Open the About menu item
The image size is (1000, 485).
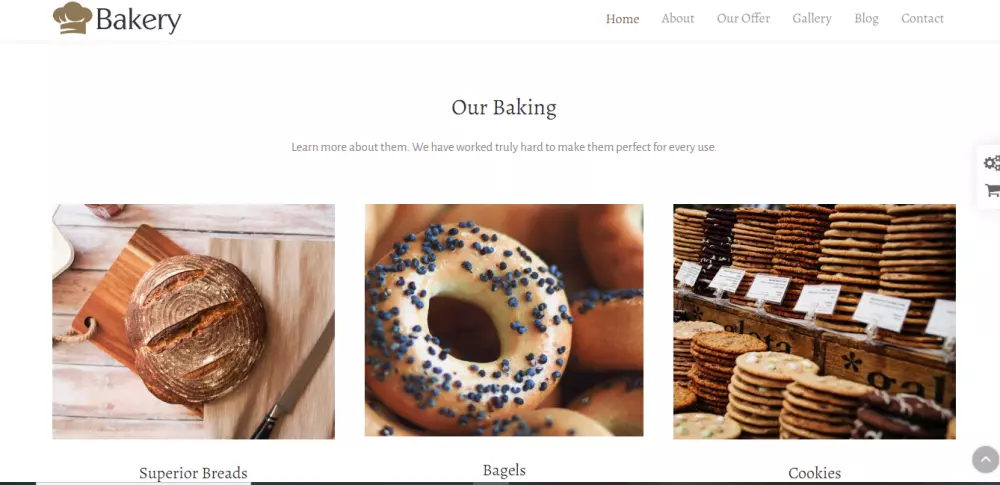point(677,19)
